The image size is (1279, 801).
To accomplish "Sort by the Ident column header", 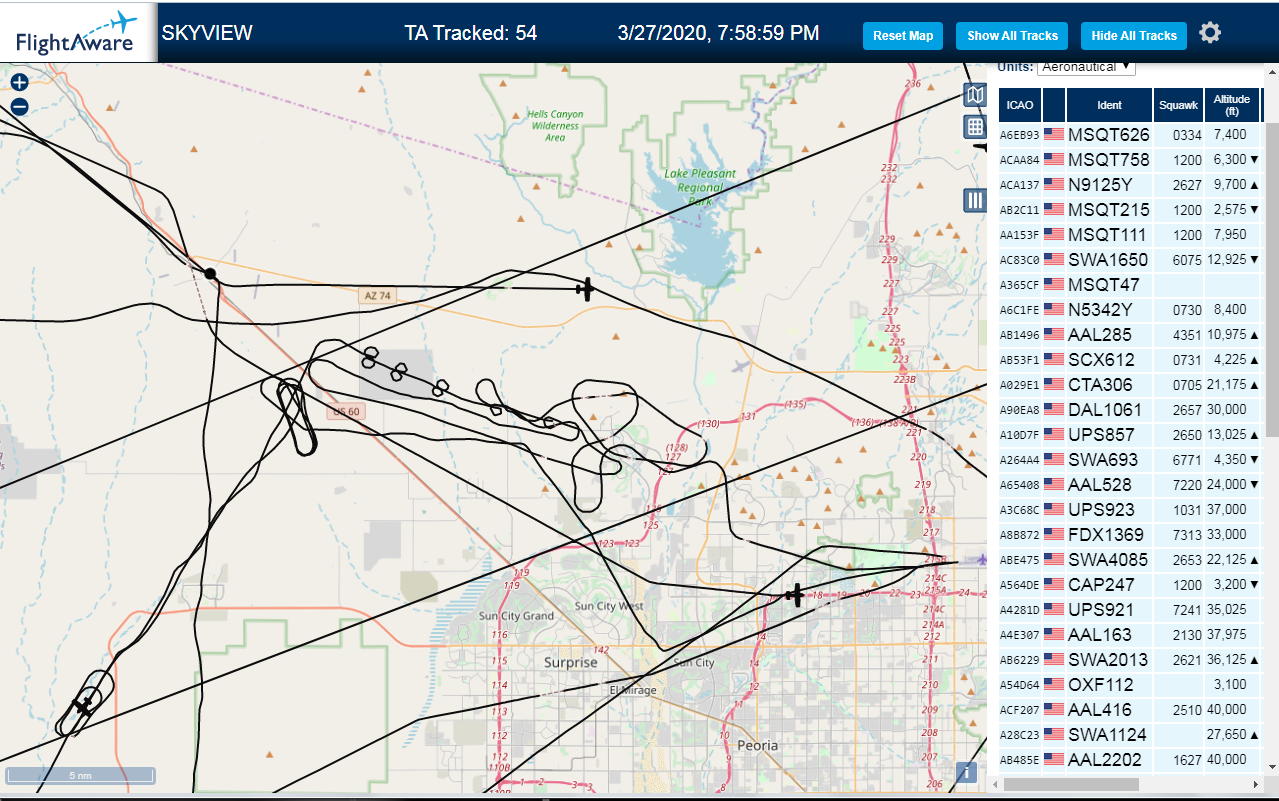I will coord(1109,105).
